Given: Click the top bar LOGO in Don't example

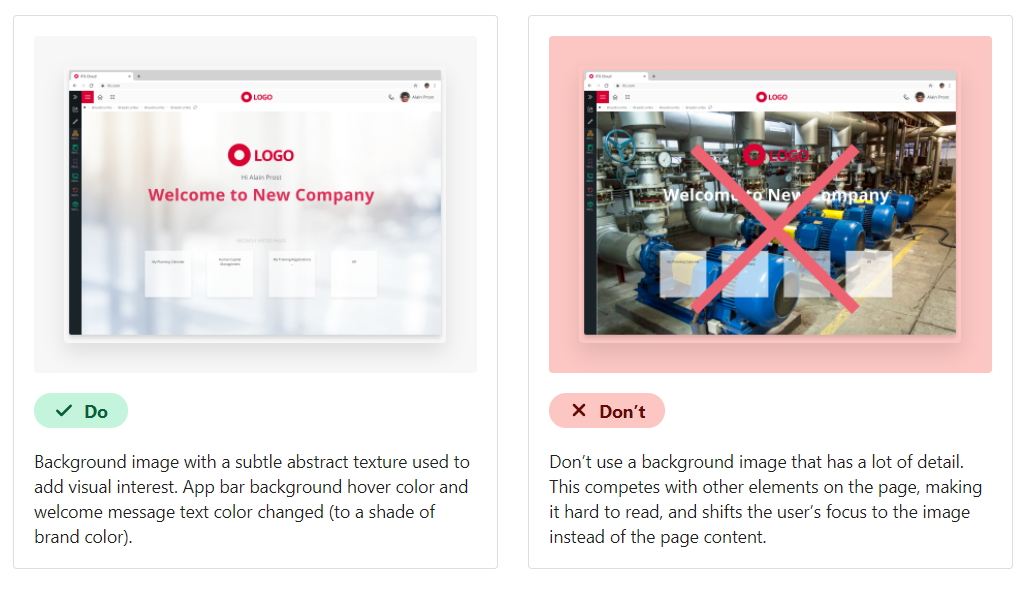Looking at the screenshot, I should pyautogui.click(x=772, y=97).
